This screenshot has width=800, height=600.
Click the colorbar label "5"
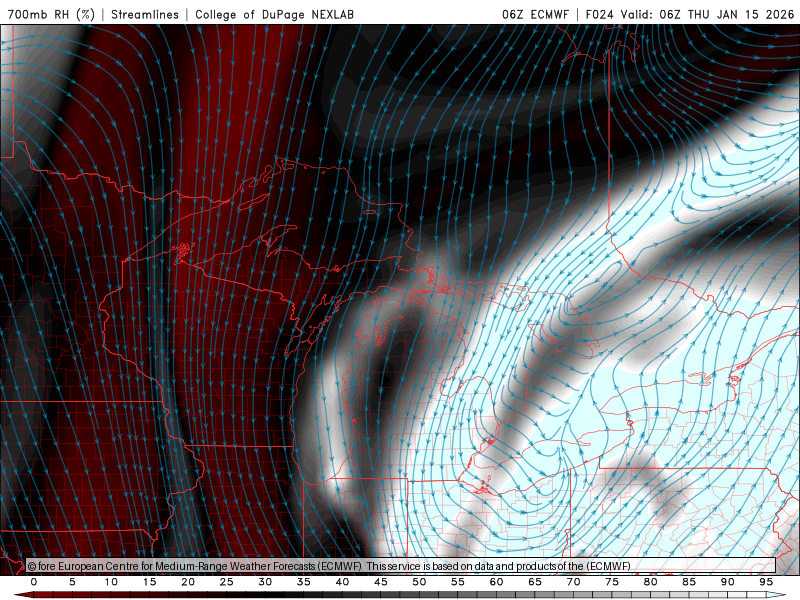point(72,582)
